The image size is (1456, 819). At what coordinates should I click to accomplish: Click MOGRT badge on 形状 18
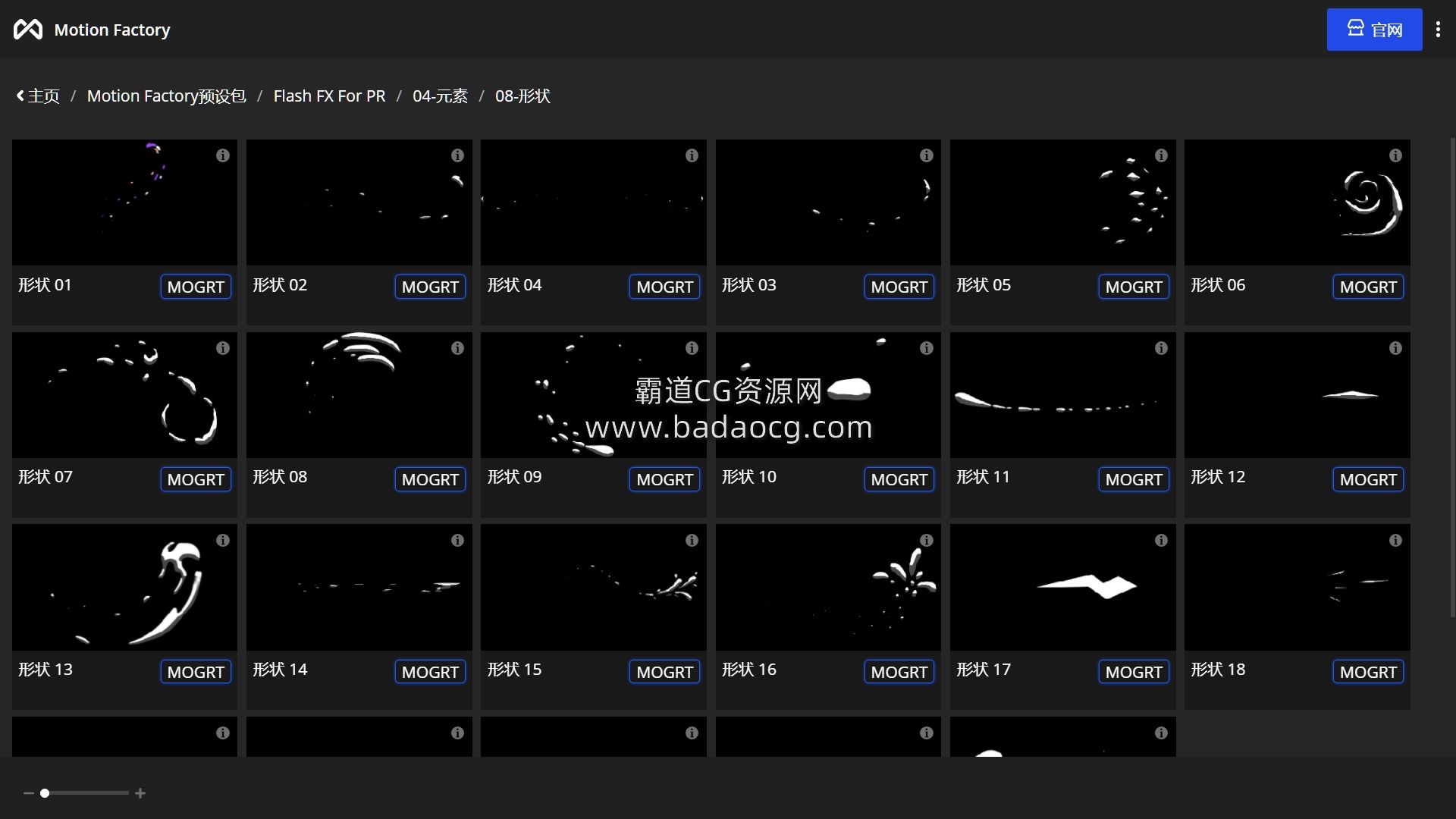click(x=1368, y=672)
